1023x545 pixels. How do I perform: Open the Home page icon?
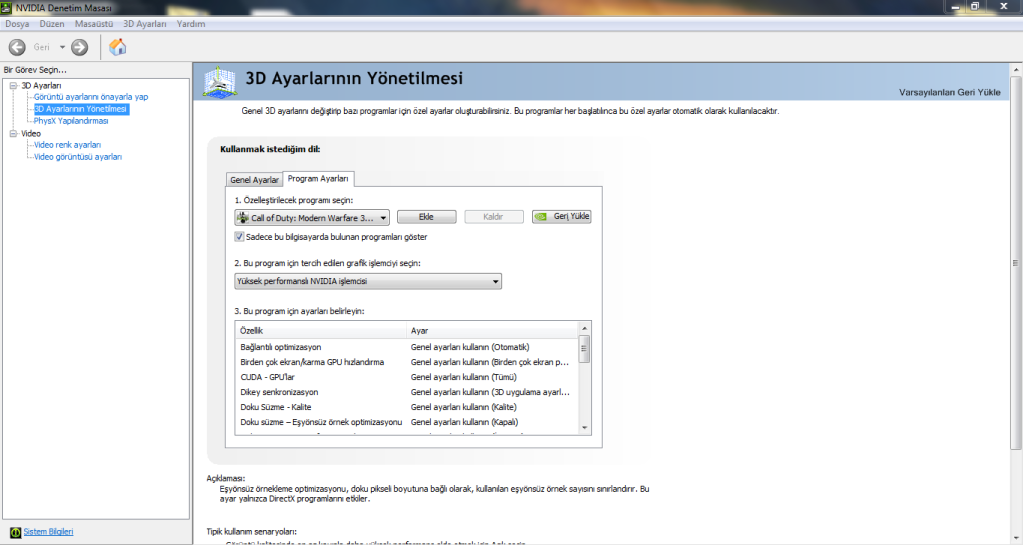117,47
